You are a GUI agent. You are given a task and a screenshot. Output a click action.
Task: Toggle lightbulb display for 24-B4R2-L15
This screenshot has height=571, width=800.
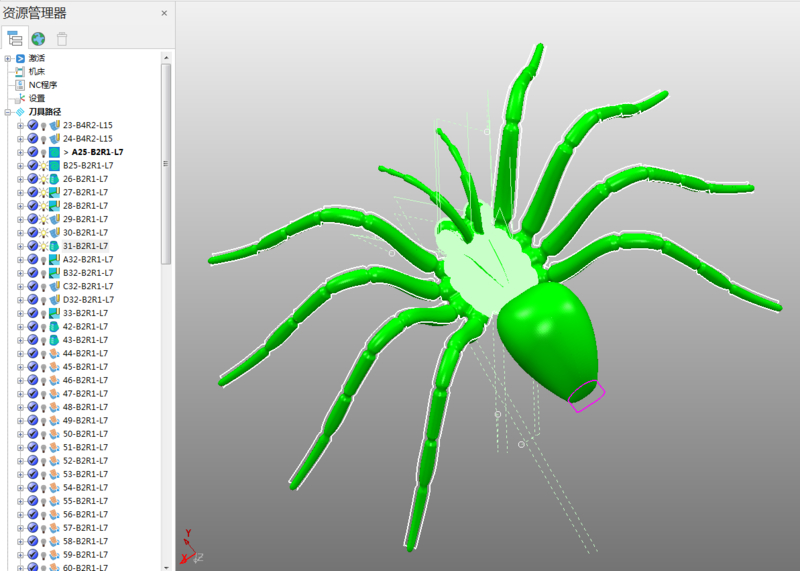click(44, 139)
